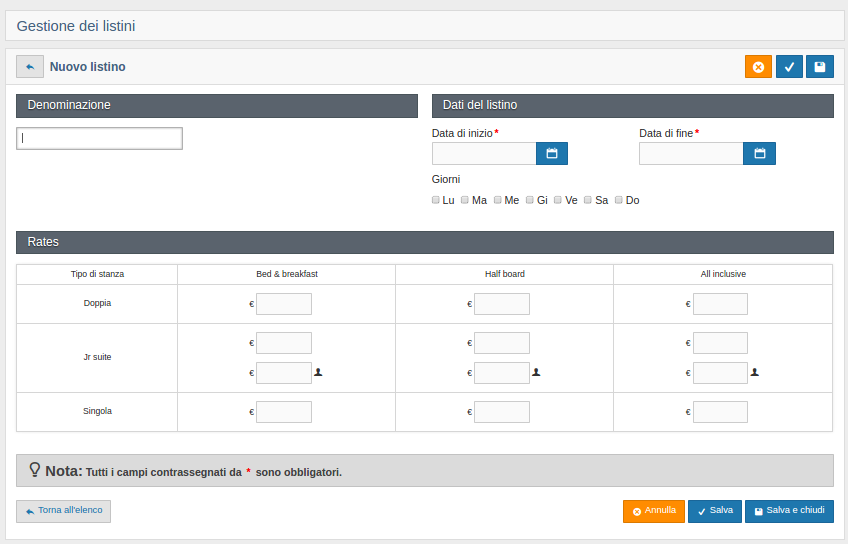The height and width of the screenshot is (544, 848).
Task: Click the floppy disk icon in header
Action: pos(820,67)
